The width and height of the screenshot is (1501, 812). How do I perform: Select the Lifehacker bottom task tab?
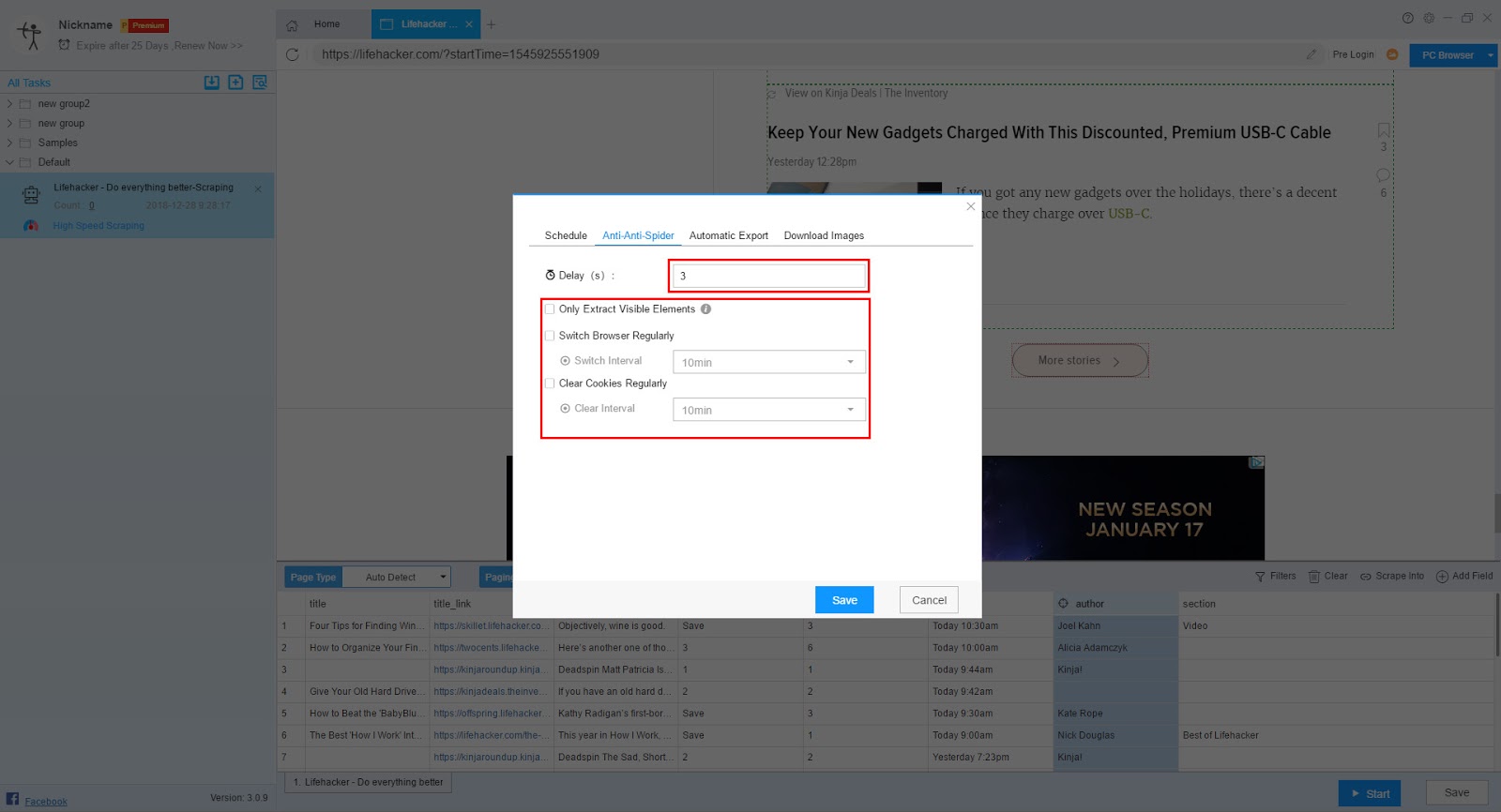pyautogui.click(x=368, y=782)
